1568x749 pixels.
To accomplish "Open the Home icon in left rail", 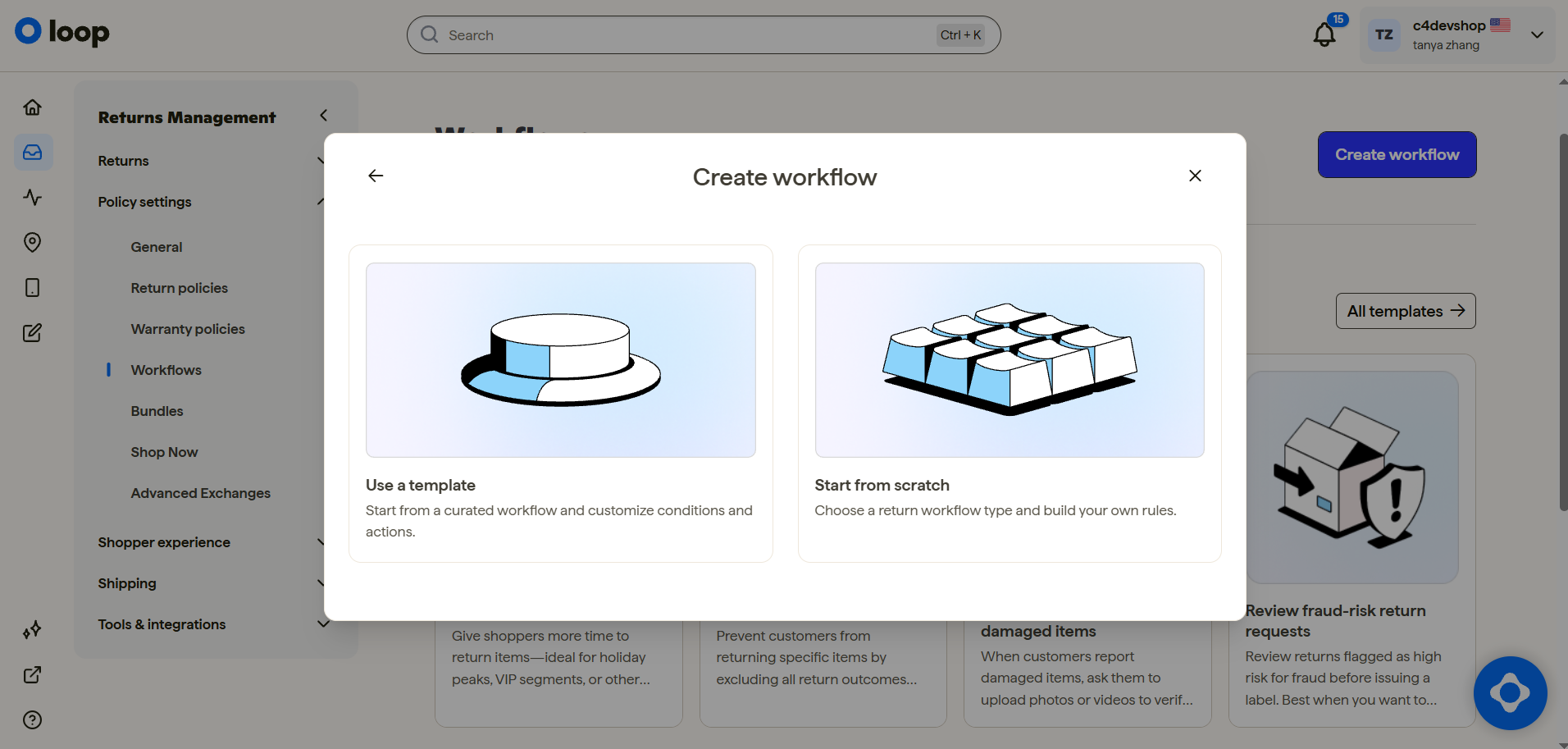I will point(32,107).
